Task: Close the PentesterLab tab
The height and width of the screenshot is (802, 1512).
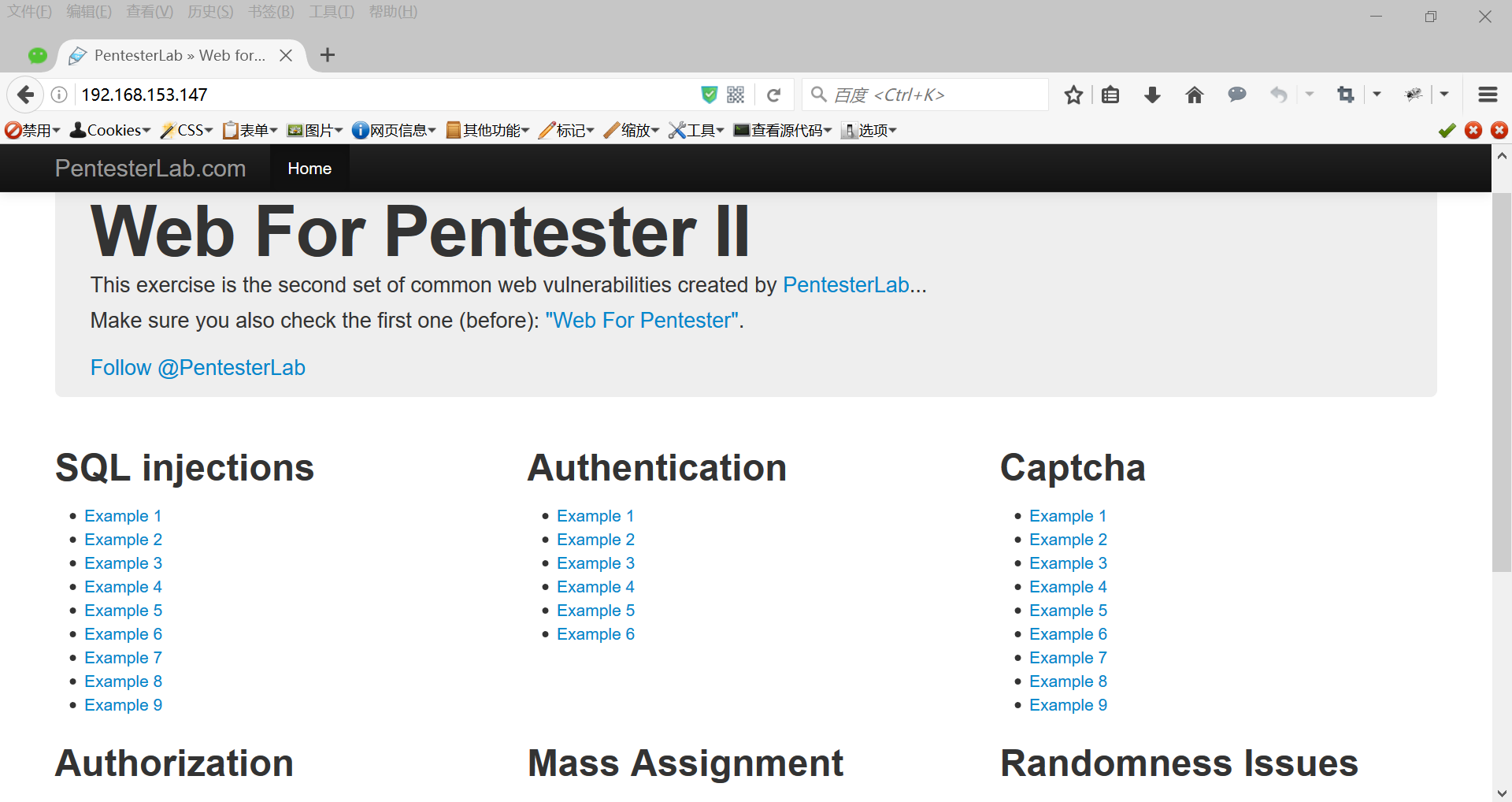Action: 286,55
